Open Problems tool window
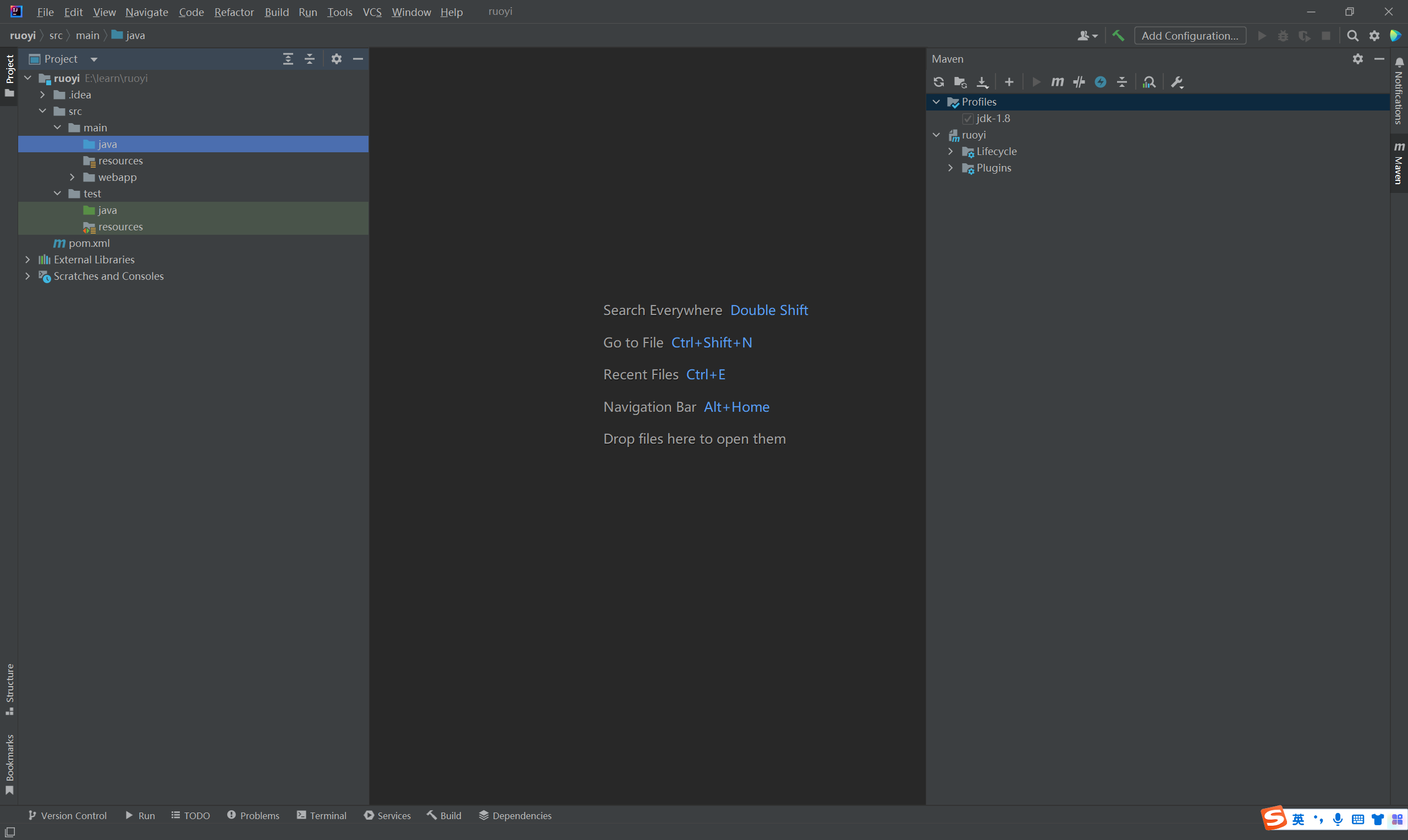 tap(253, 815)
